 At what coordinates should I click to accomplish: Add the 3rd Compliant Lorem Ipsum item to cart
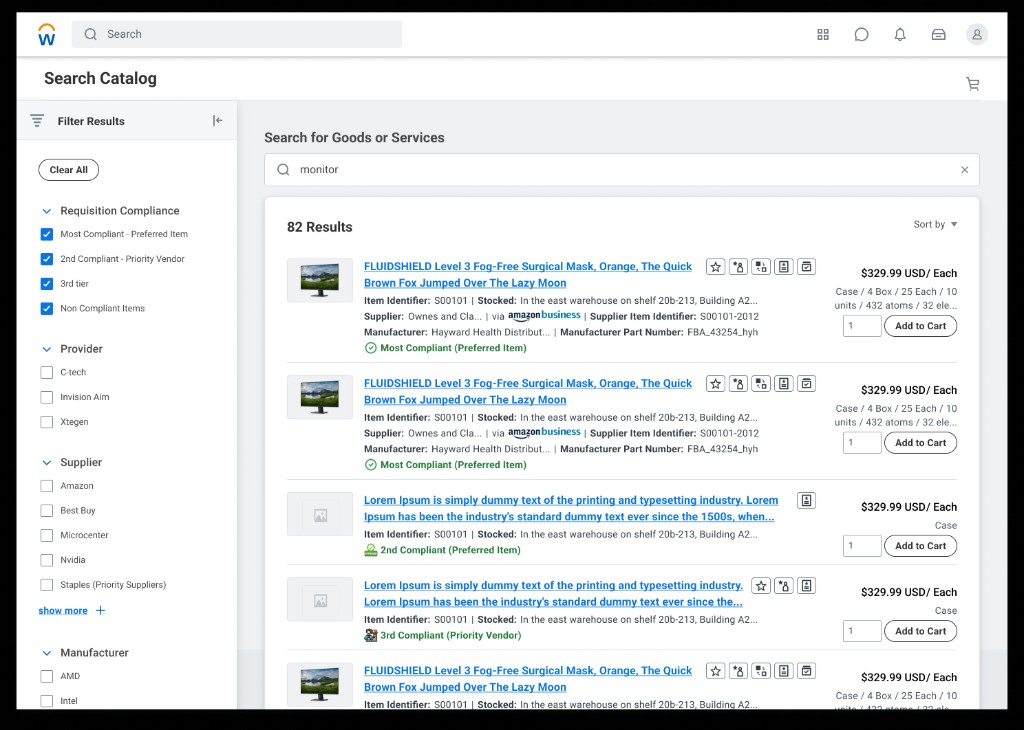point(920,631)
